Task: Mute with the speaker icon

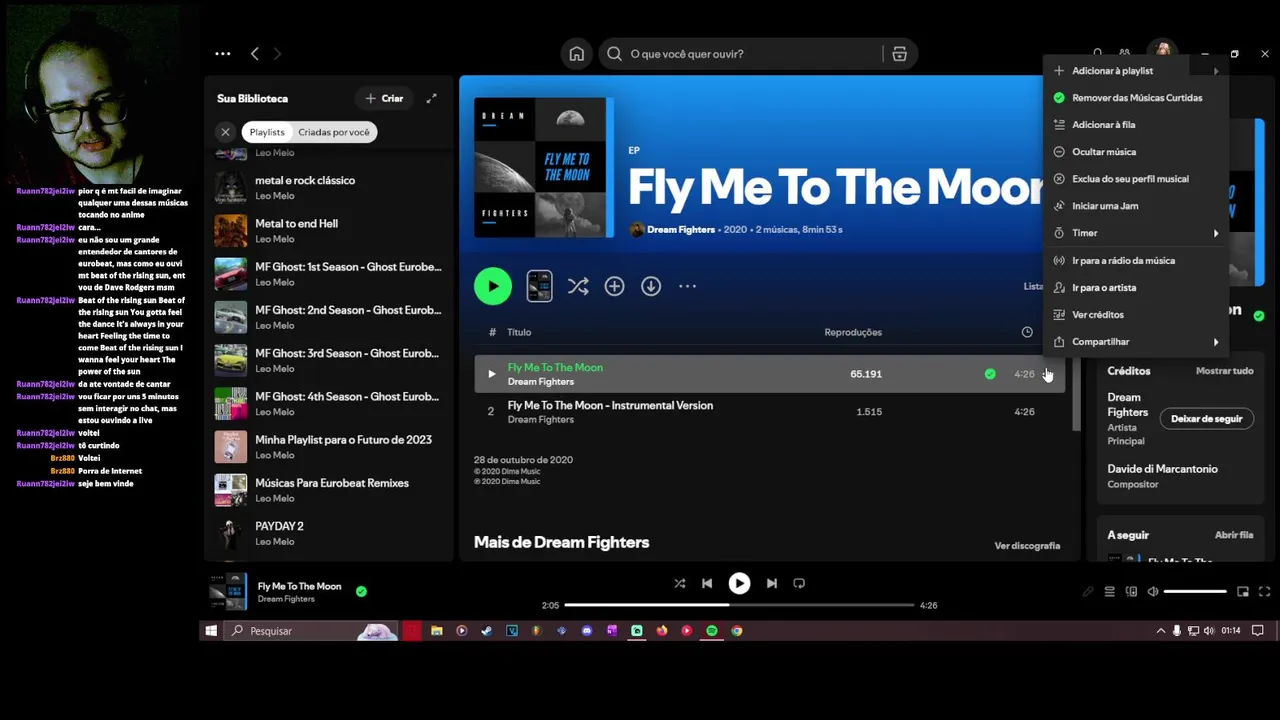Action: coord(1153,592)
